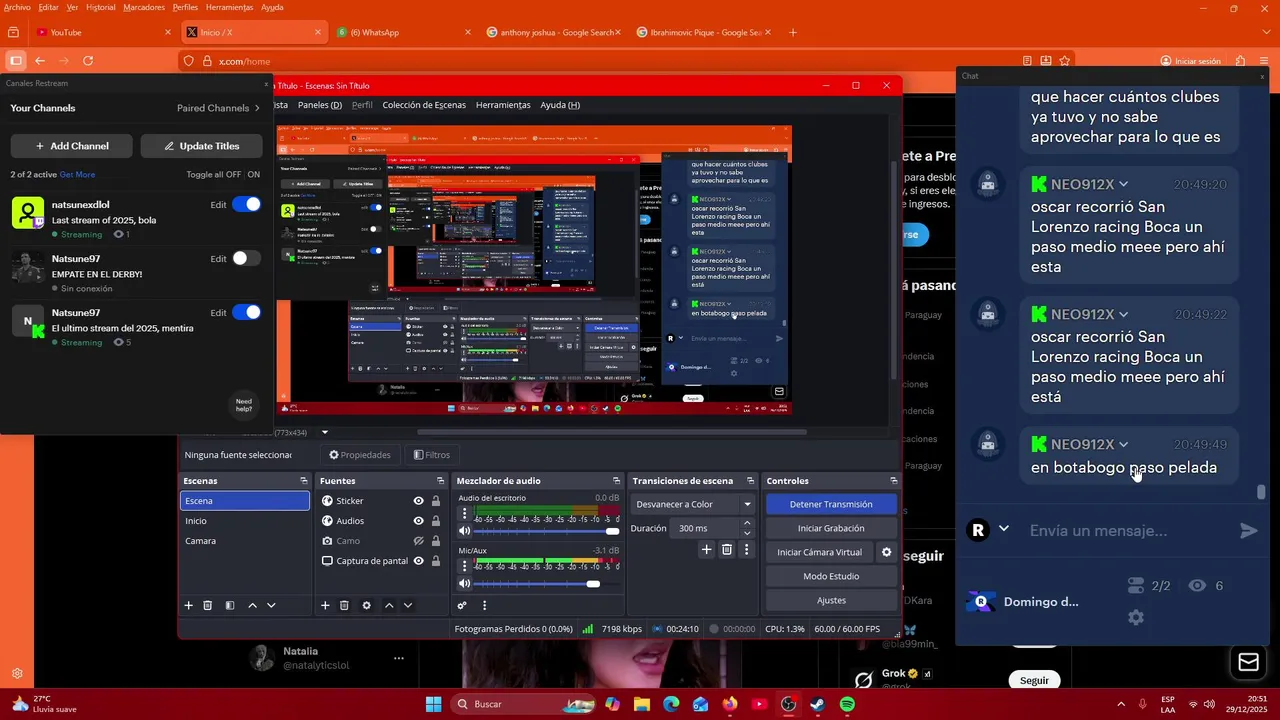Open transition properties three-dot menu
1280x720 pixels.
(x=746, y=549)
